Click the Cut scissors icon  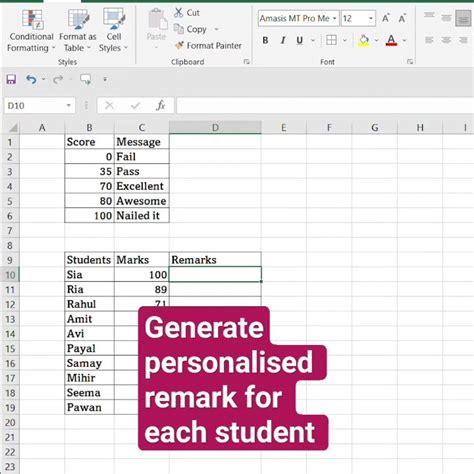coord(179,13)
